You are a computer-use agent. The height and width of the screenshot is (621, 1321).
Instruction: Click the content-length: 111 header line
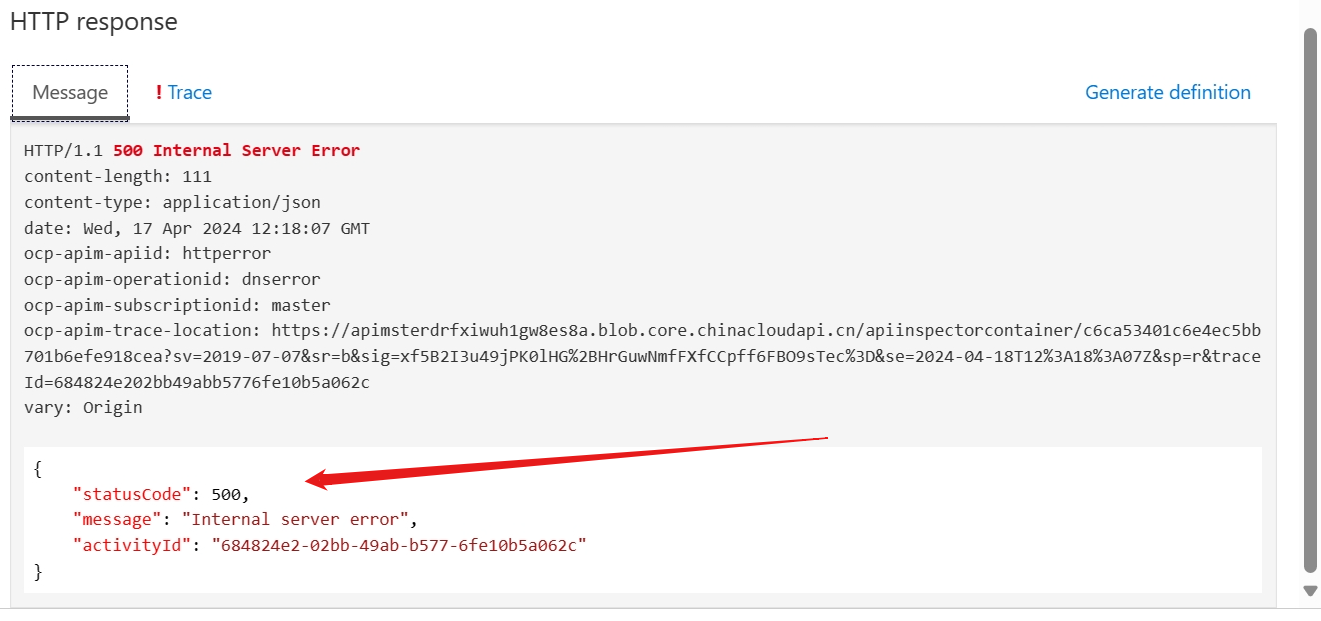[118, 177]
